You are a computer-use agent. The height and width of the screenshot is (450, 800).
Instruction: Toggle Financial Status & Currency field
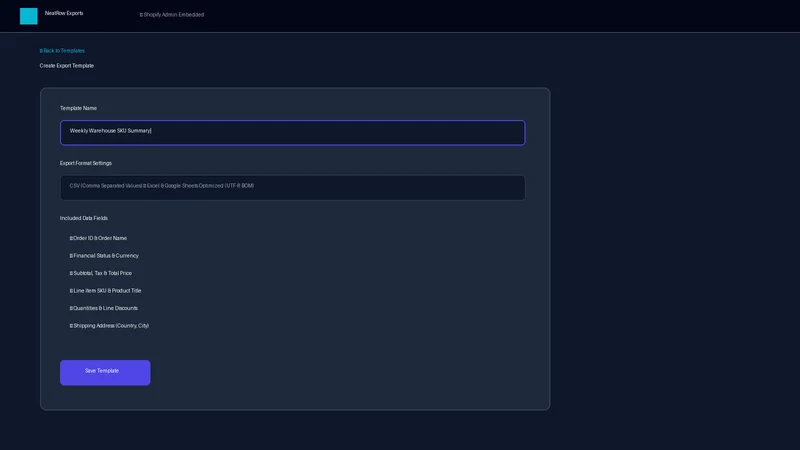[x=104, y=256]
